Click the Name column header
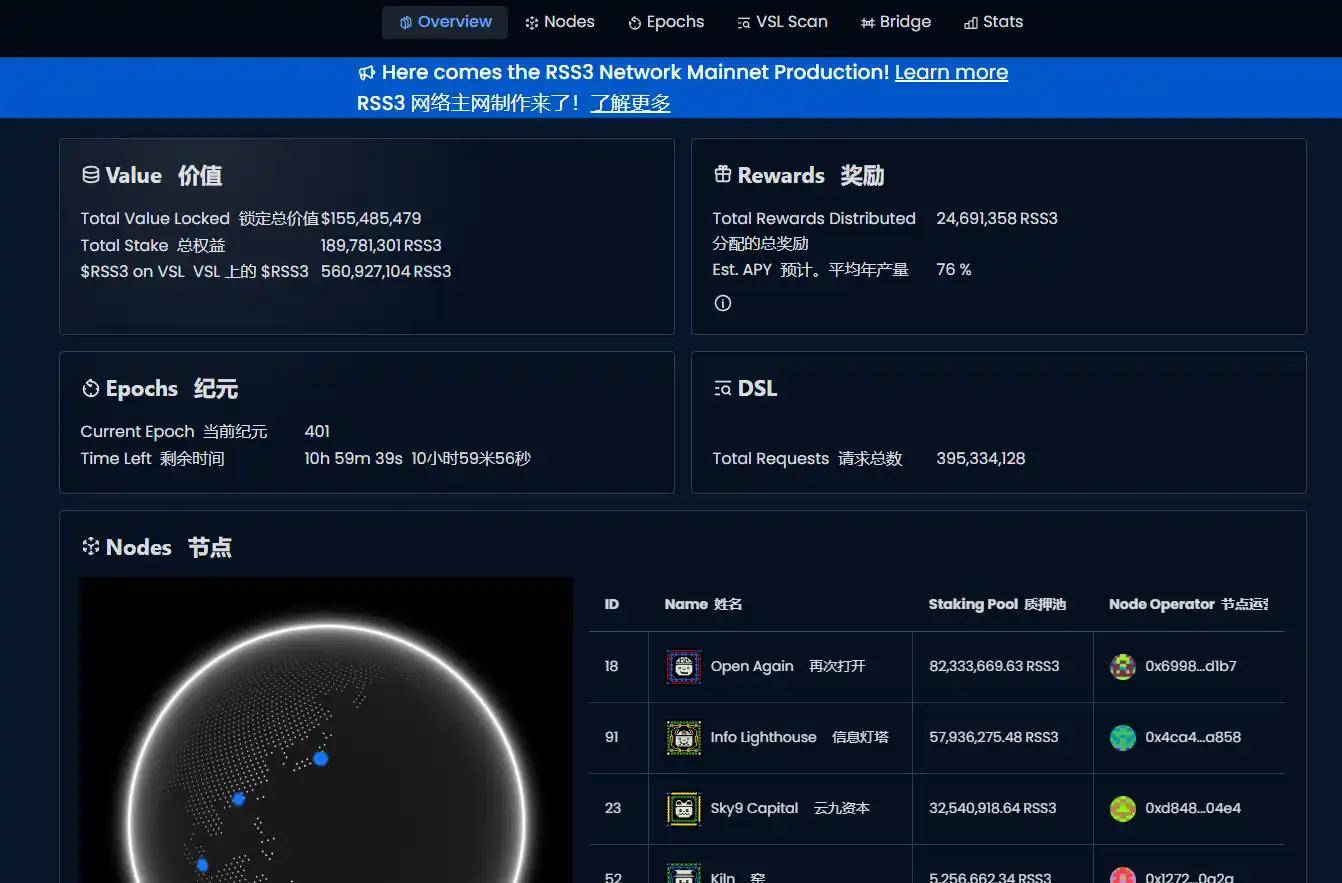Image resolution: width=1342 pixels, height=883 pixels. 703,604
